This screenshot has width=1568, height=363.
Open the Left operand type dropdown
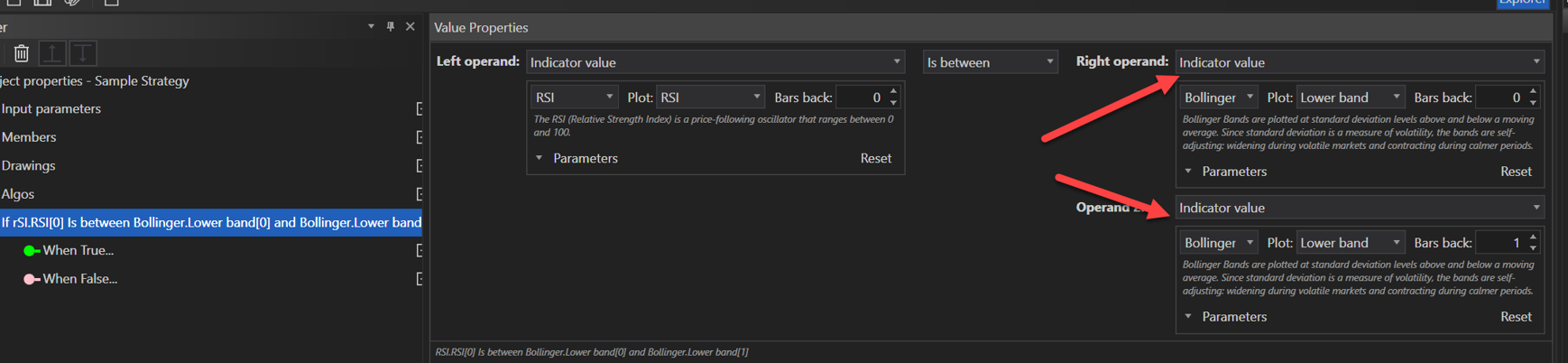pyautogui.click(x=715, y=62)
